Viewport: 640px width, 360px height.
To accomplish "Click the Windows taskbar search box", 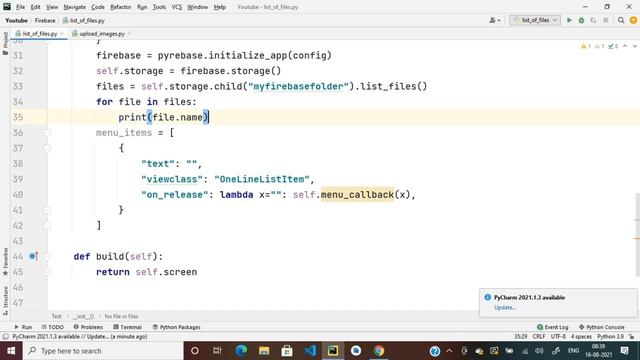I will [103, 351].
